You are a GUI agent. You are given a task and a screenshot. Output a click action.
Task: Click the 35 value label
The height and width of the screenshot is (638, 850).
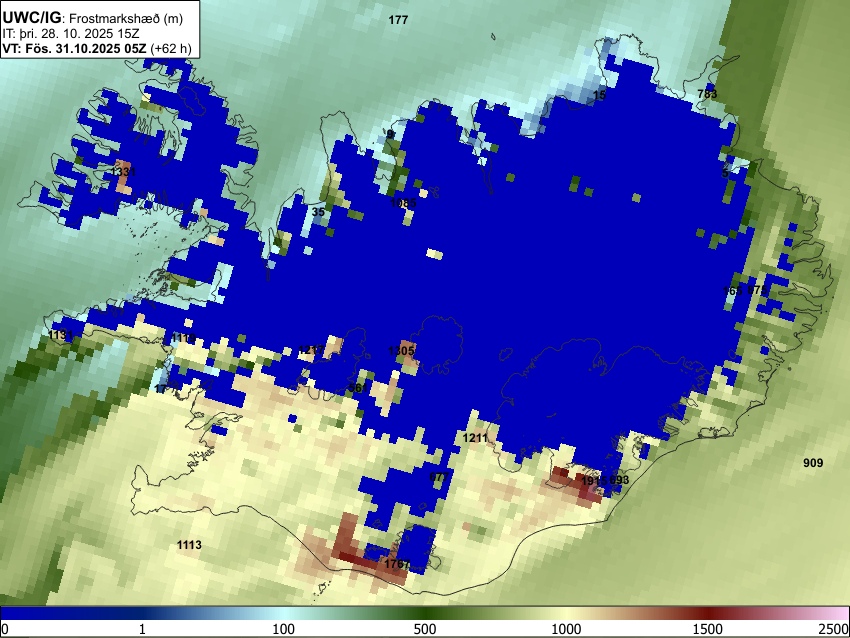(x=319, y=211)
